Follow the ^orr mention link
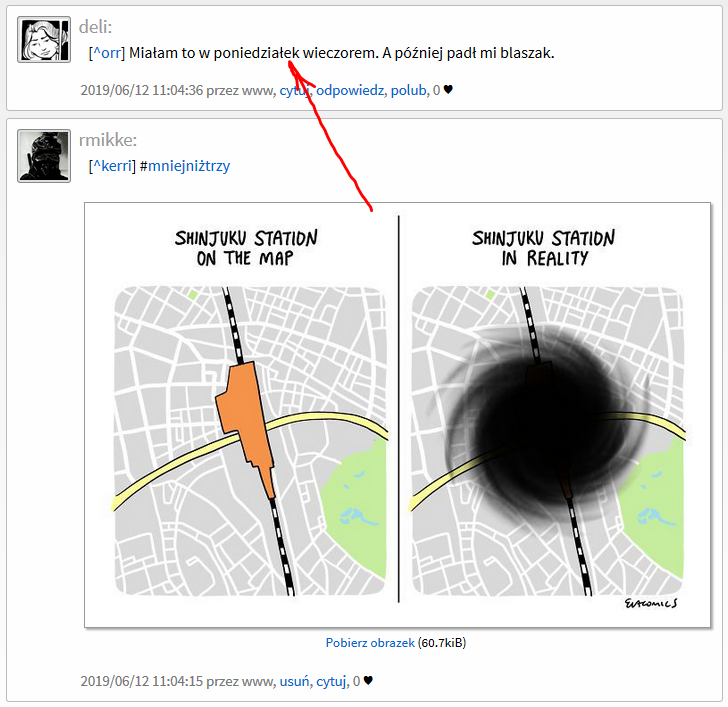728x707 pixels. tap(107, 53)
